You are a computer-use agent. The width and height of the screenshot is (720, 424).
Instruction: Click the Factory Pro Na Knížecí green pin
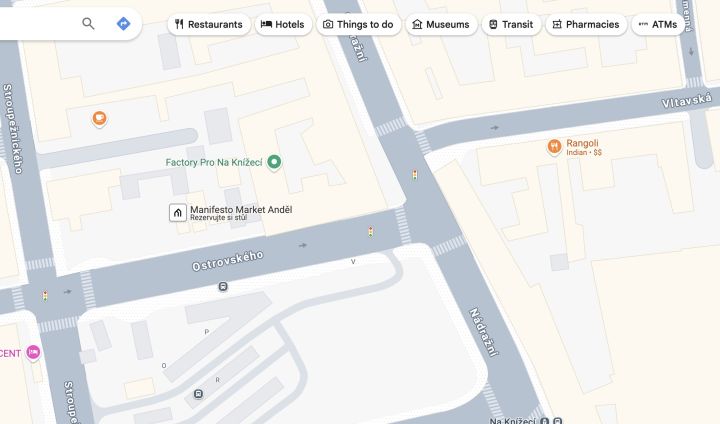click(274, 162)
